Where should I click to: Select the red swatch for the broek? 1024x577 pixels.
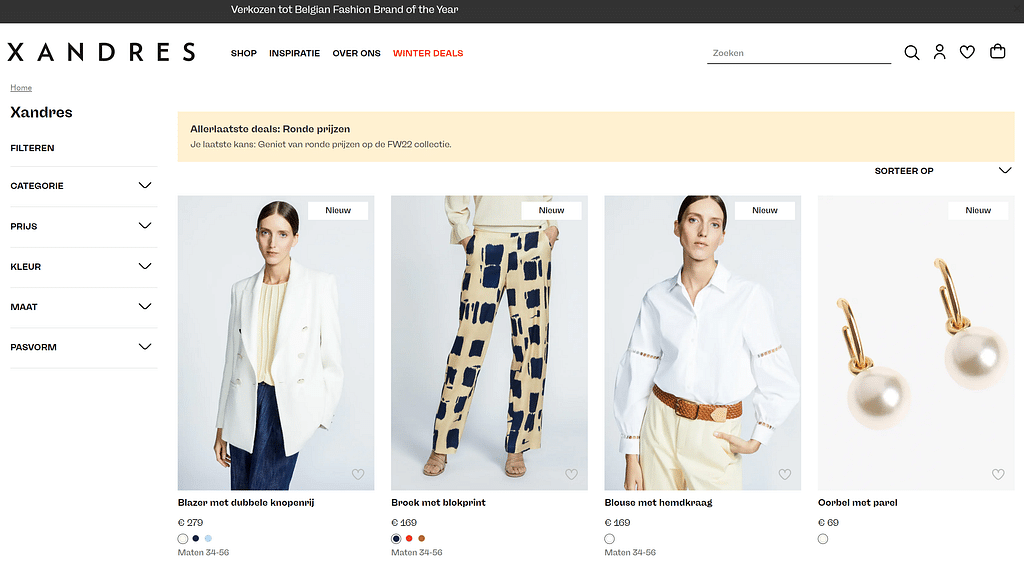[x=409, y=539]
